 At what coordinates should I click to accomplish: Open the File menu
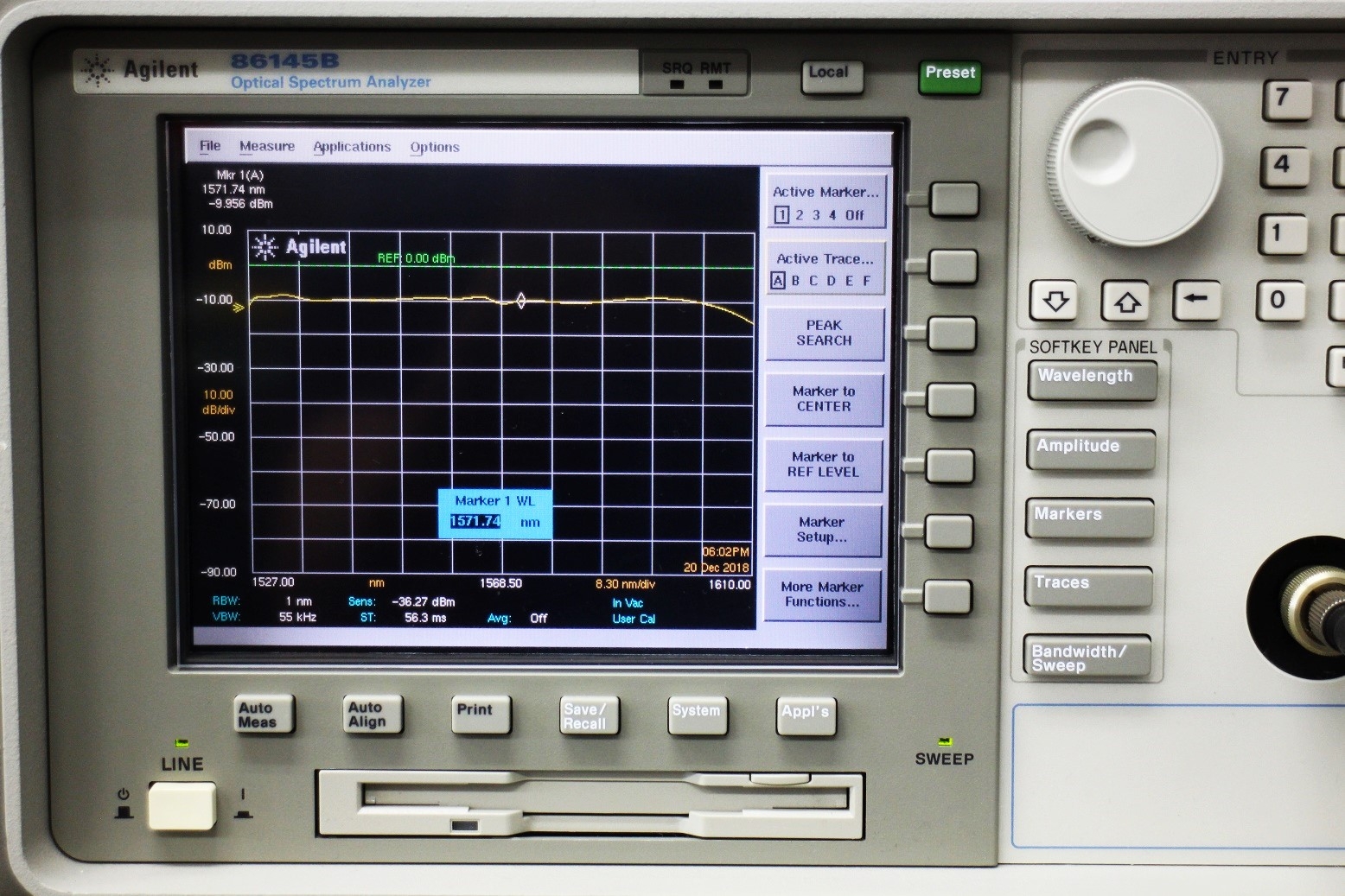[x=210, y=146]
